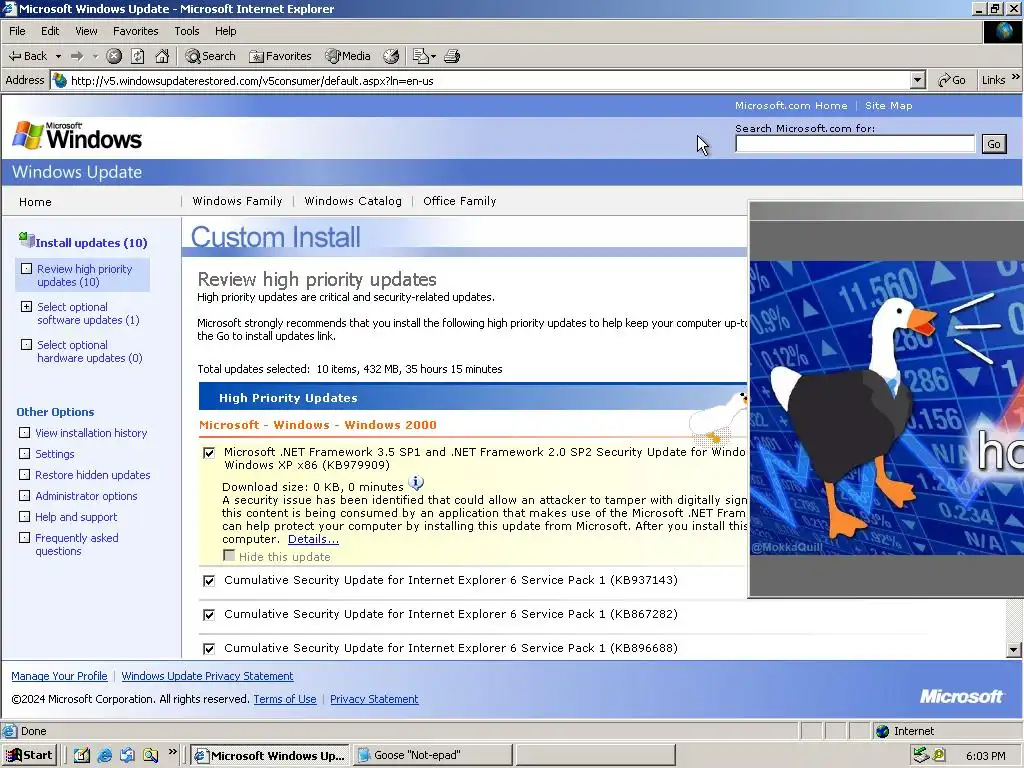Open the Media toolbar pane
This screenshot has width=1024, height=768.
[x=348, y=56]
